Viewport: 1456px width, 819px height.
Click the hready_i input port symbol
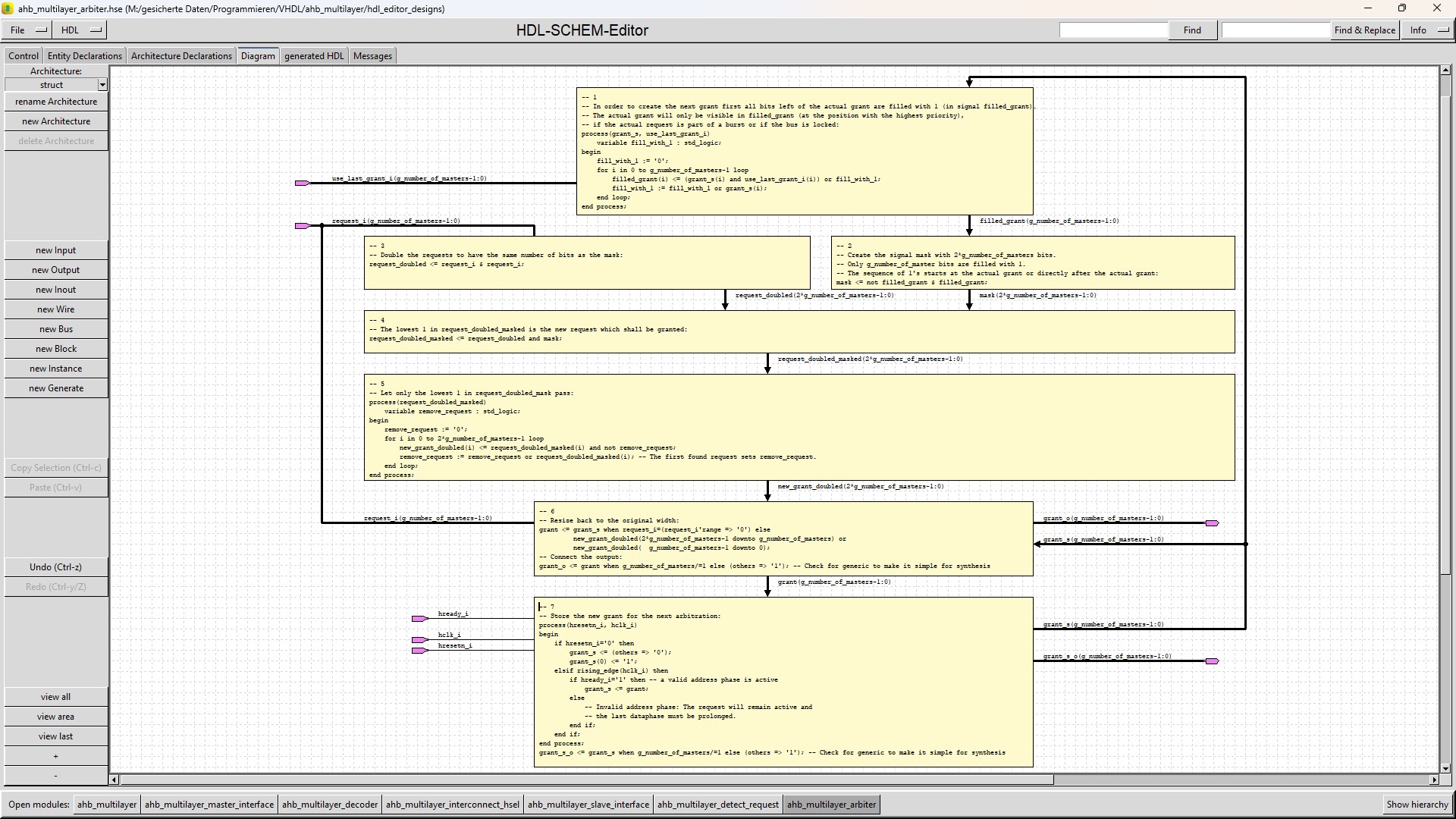(x=419, y=619)
